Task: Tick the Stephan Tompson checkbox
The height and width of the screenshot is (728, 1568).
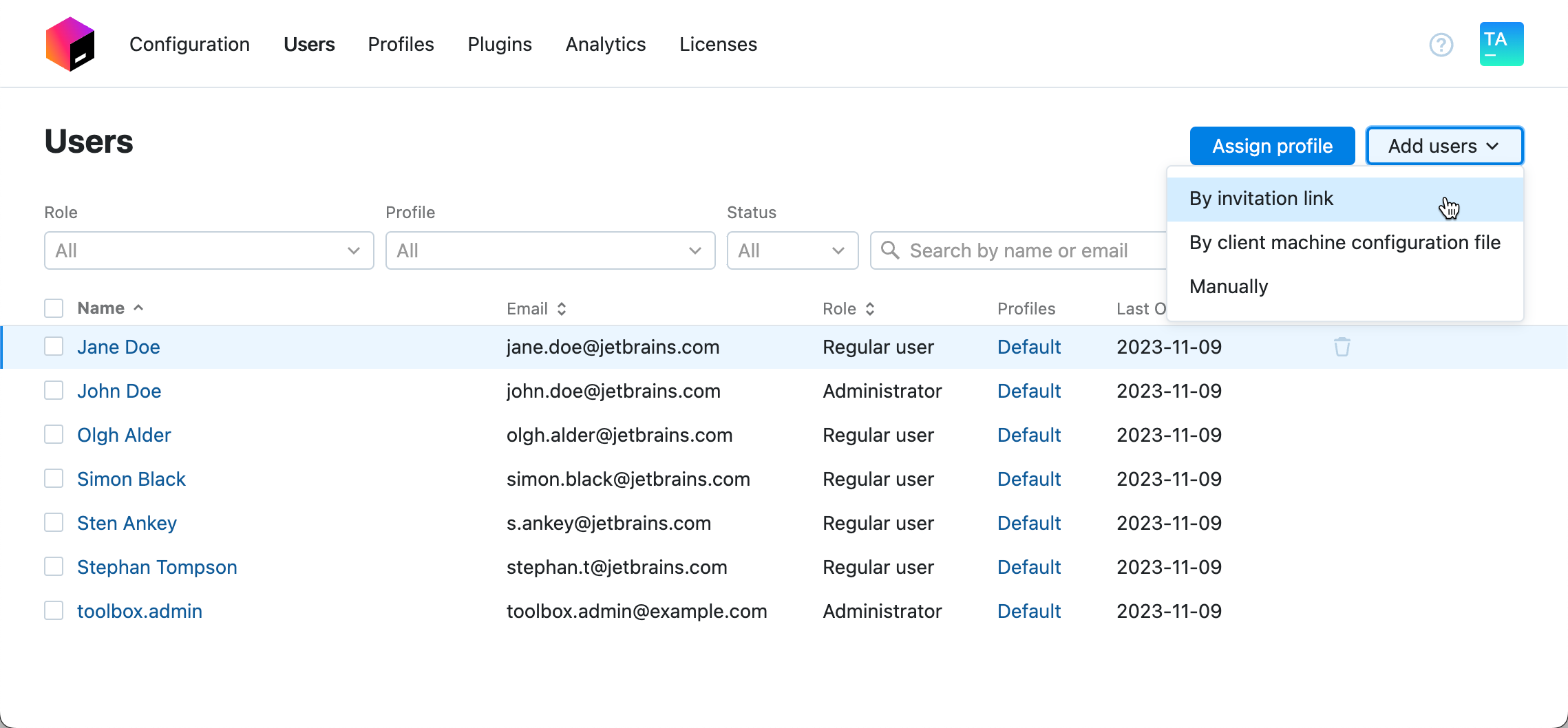Action: point(54,566)
